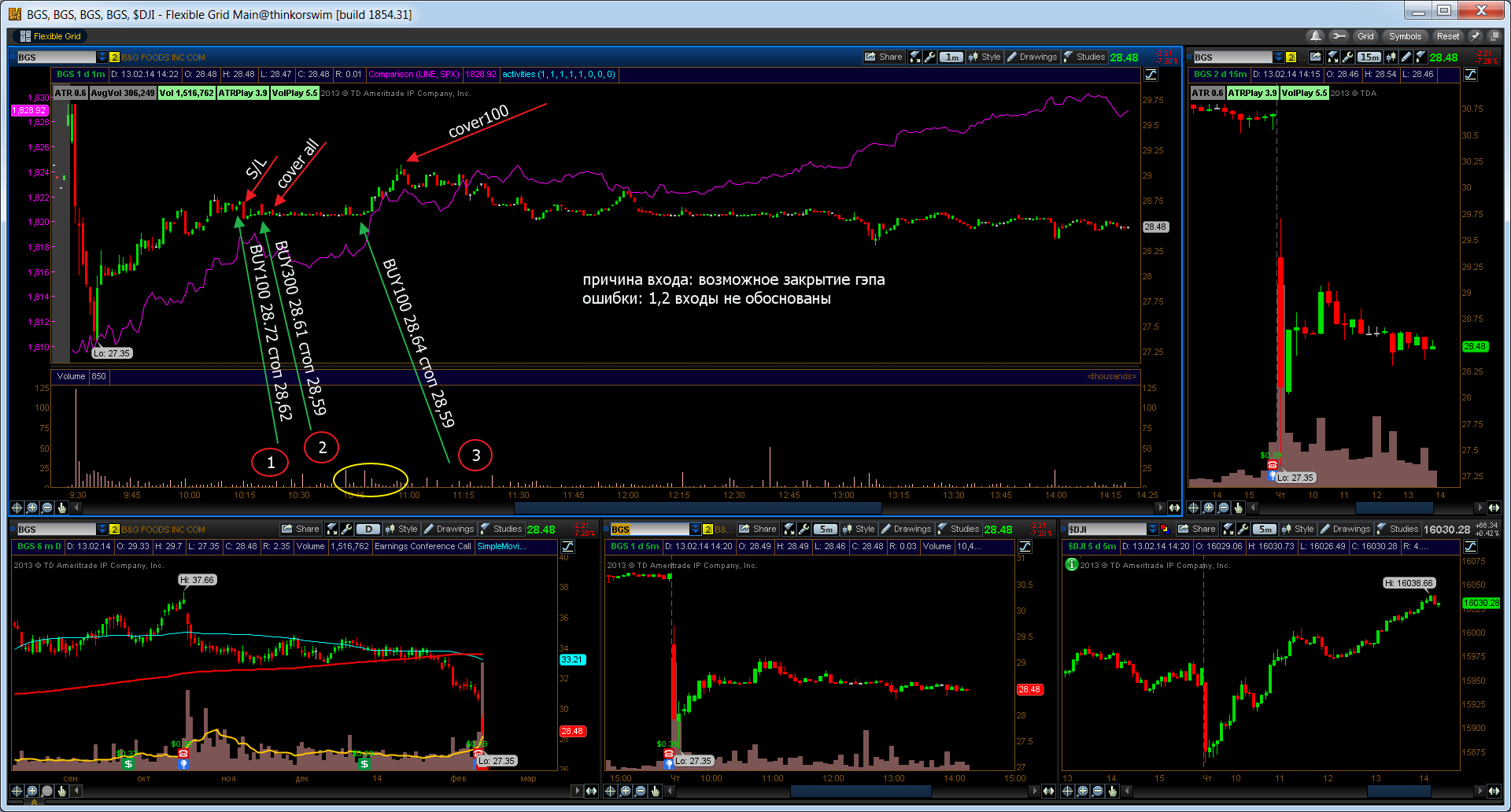Click drawings pencil icon in 15m chart
Viewport: 1511px width, 812px height.
(1406, 57)
